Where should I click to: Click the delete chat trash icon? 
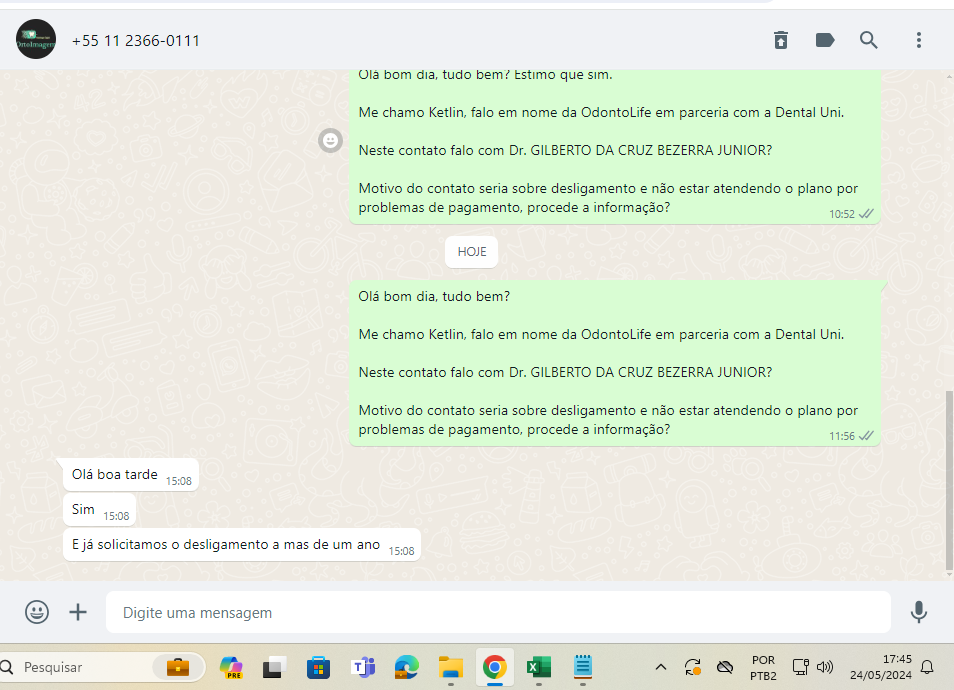click(x=781, y=40)
